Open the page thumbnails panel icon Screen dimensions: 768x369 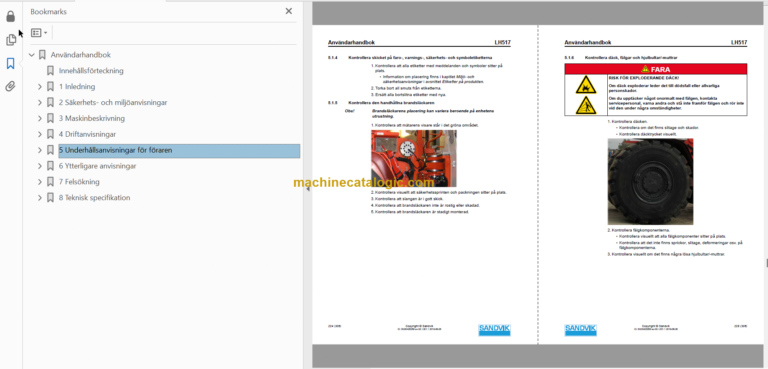pyautogui.click(x=10, y=40)
